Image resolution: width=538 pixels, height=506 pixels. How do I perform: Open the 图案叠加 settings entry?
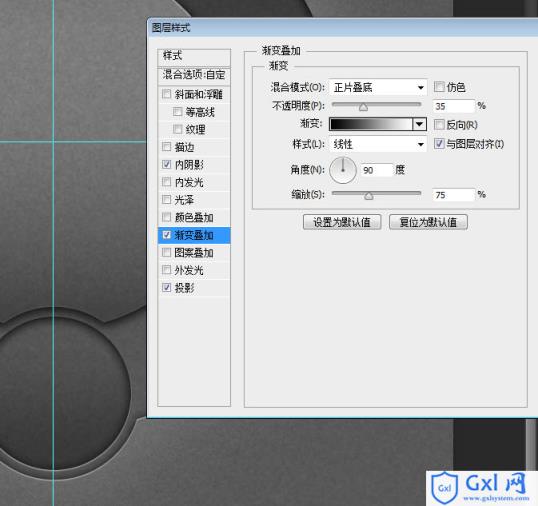pyautogui.click(x=194, y=253)
